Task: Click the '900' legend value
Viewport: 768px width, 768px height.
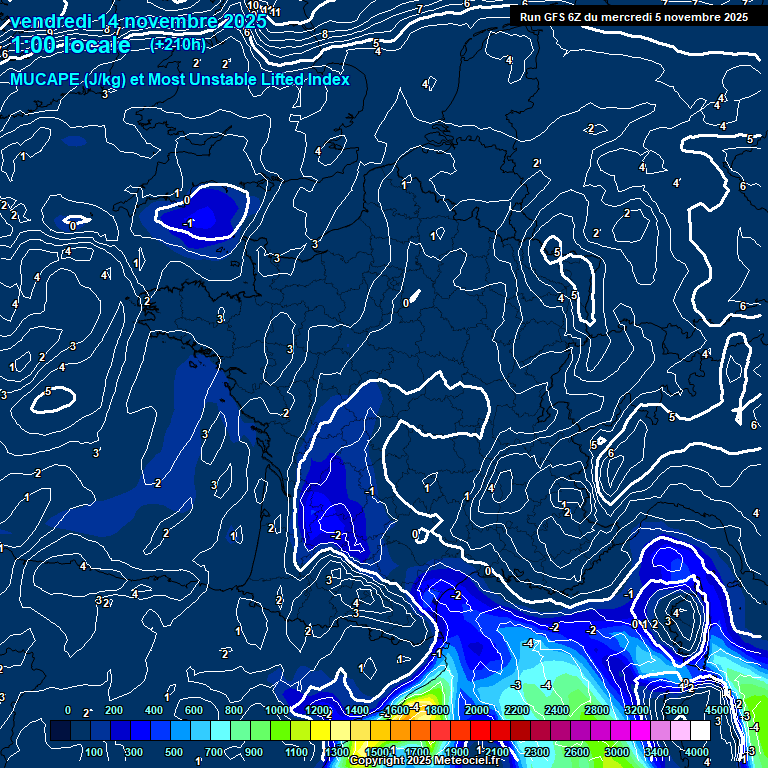Action: (253, 752)
